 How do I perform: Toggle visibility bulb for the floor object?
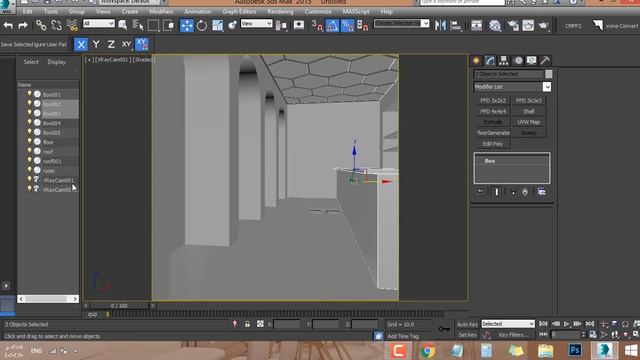(x=29, y=141)
